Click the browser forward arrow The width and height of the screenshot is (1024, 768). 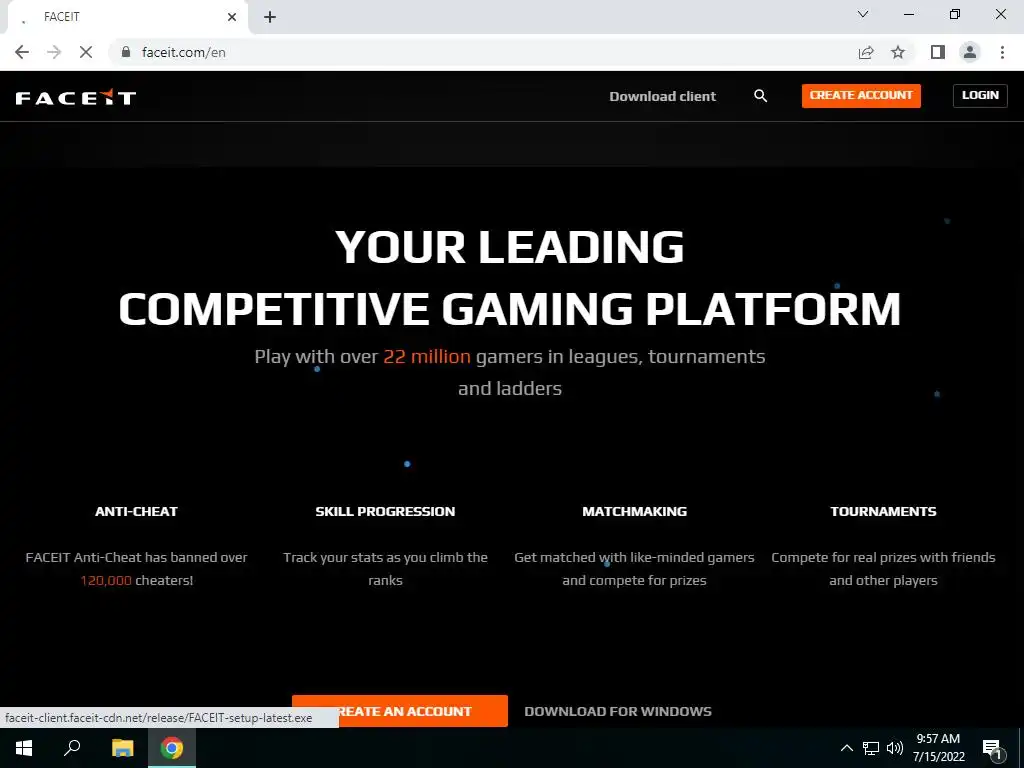(x=54, y=52)
